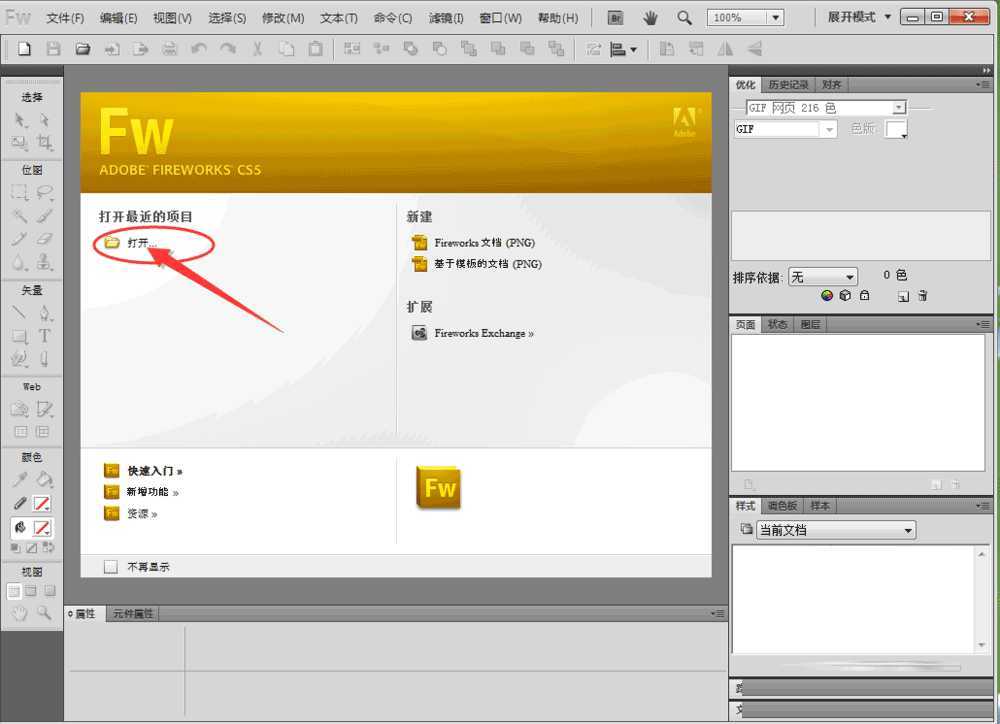Viewport: 1000px width, 724px height.
Task: Open Adobe Bridge via the Br icon
Action: [x=617, y=18]
